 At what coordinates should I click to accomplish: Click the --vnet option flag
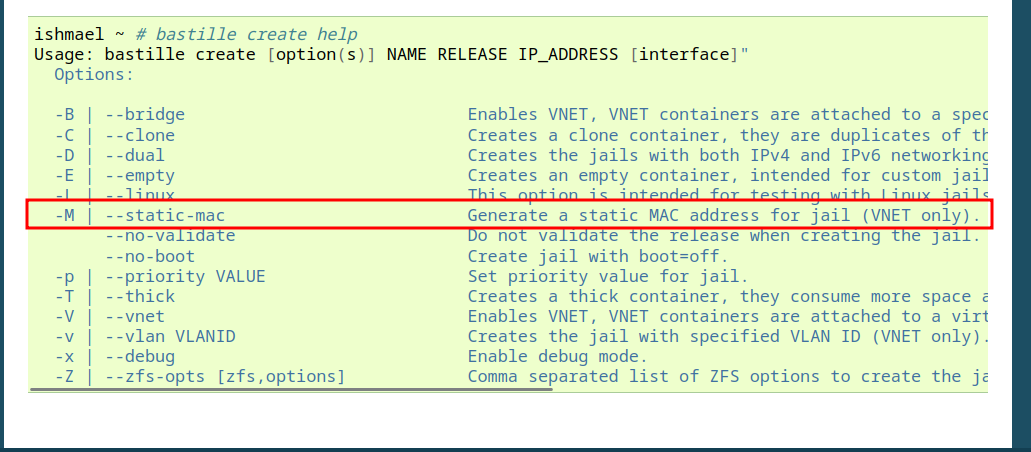[135, 316]
